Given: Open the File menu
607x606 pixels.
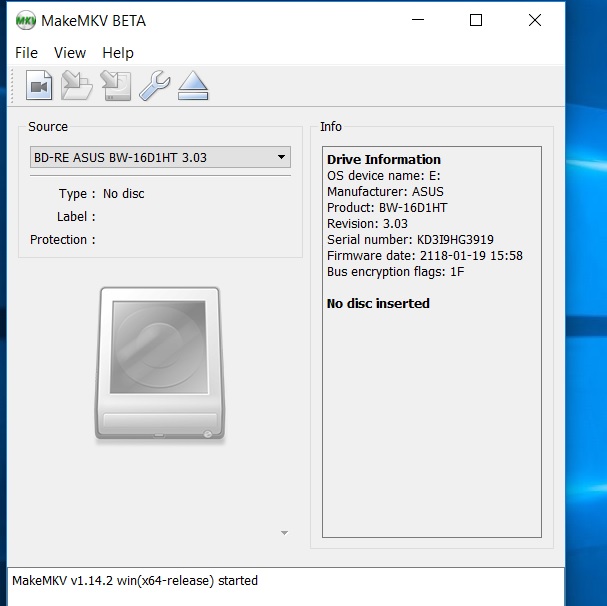Looking at the screenshot, I should [x=26, y=53].
